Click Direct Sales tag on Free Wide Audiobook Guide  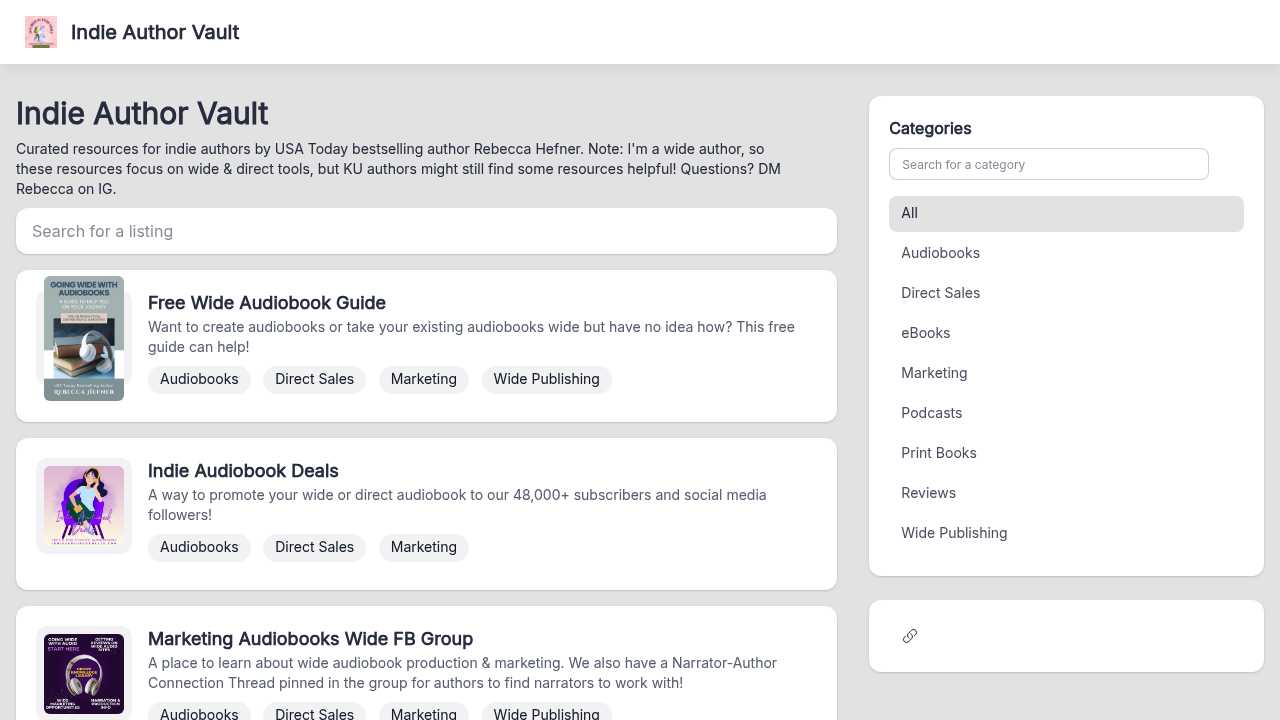(314, 379)
